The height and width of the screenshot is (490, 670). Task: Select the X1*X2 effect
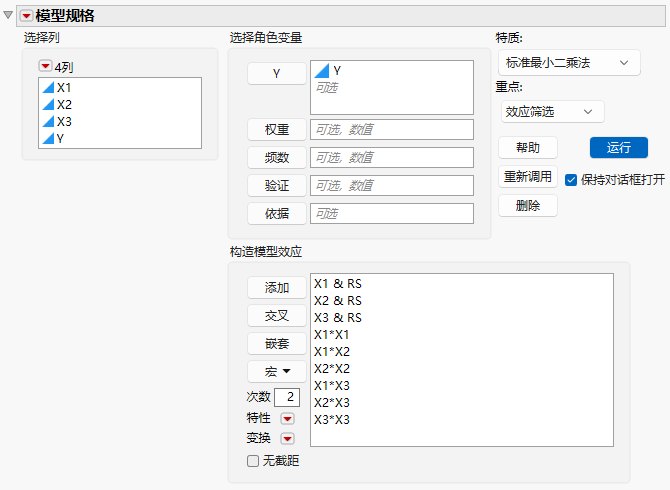pos(332,352)
